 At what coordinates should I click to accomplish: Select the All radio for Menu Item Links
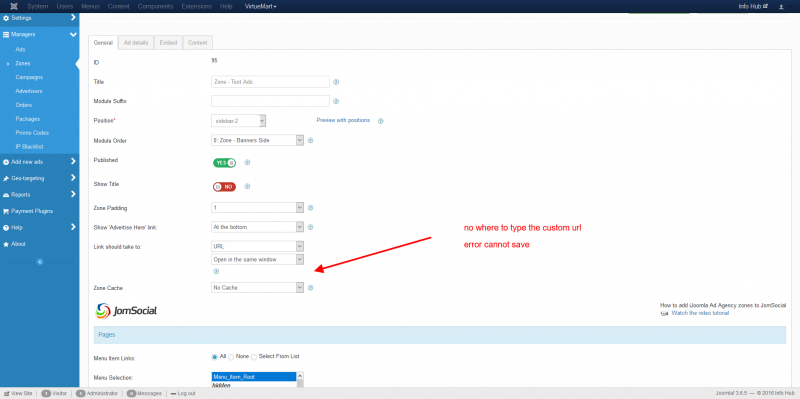click(214, 357)
